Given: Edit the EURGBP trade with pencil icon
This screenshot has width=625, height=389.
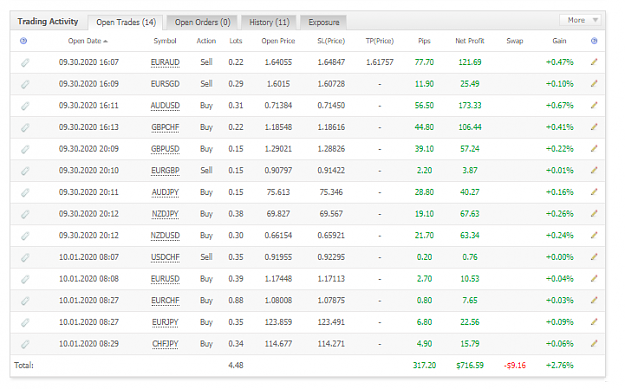Looking at the screenshot, I should [x=594, y=170].
